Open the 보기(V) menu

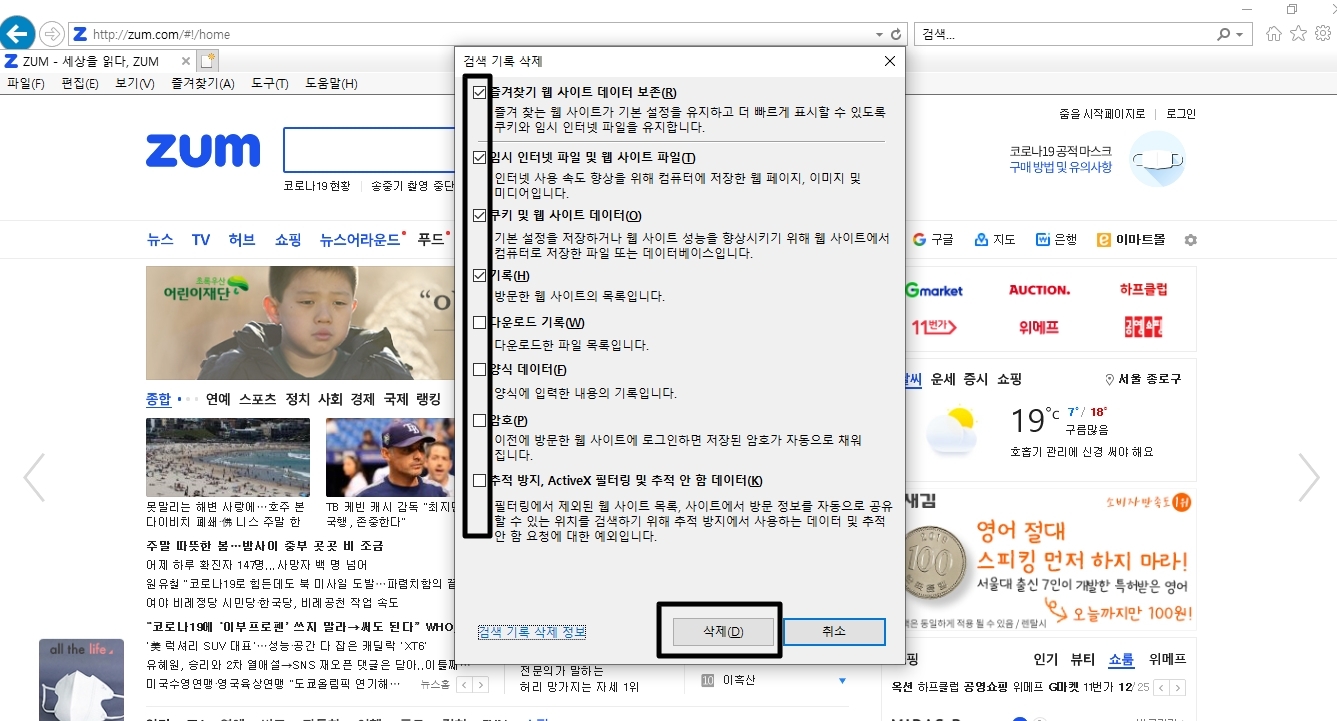click(135, 84)
